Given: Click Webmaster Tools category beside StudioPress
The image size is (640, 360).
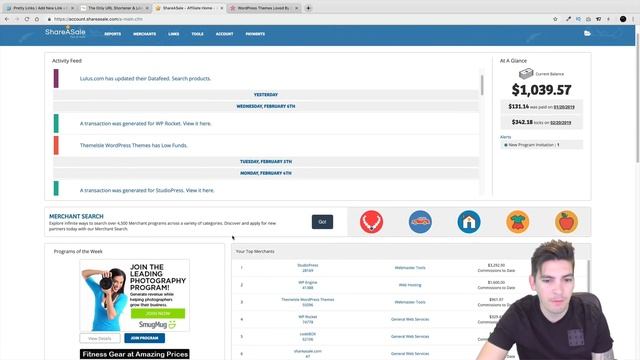Looking at the screenshot, I should point(410,268).
